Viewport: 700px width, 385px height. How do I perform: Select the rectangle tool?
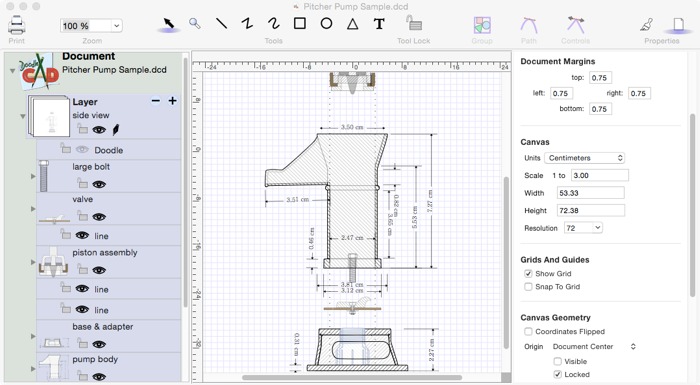(300, 23)
